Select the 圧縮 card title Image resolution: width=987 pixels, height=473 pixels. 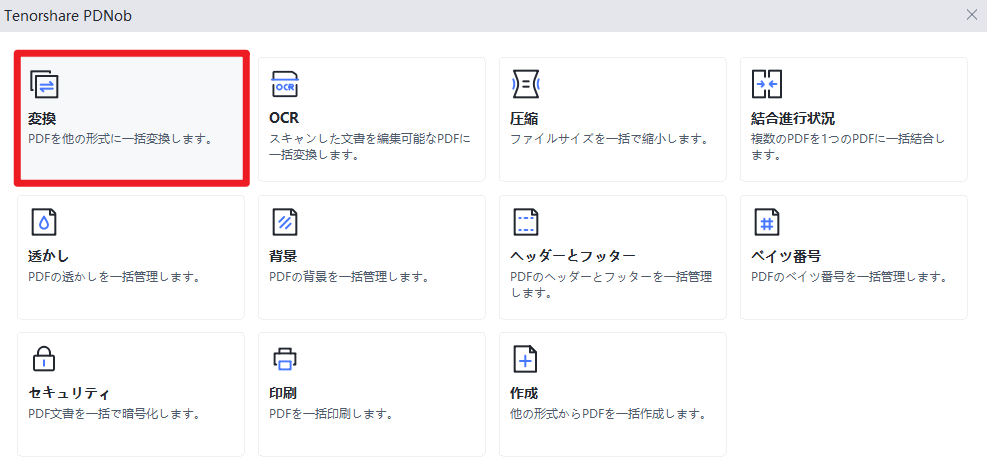tap(524, 119)
